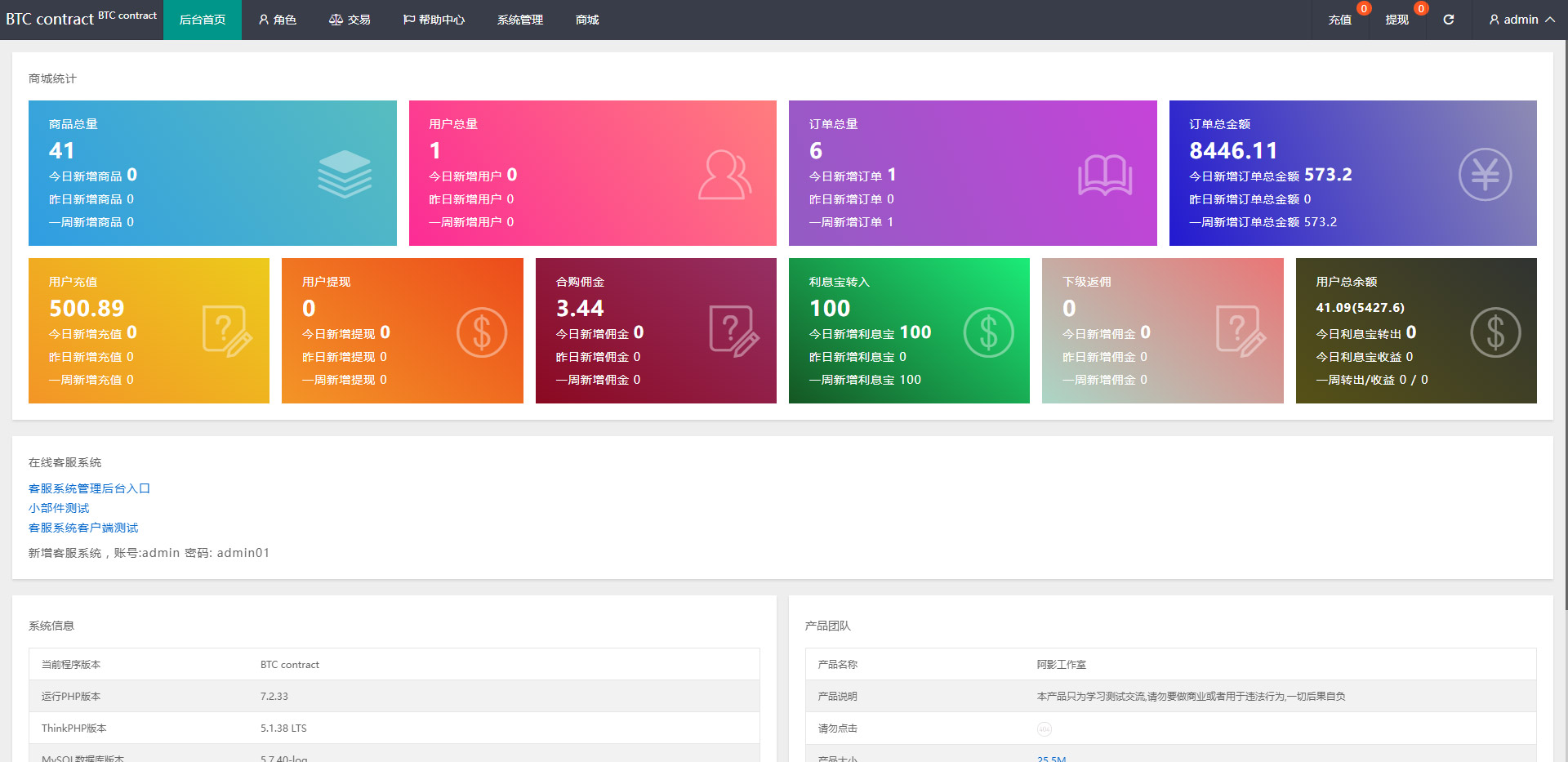
Task: Click the 在线客服系统 section heading
Action: point(65,462)
